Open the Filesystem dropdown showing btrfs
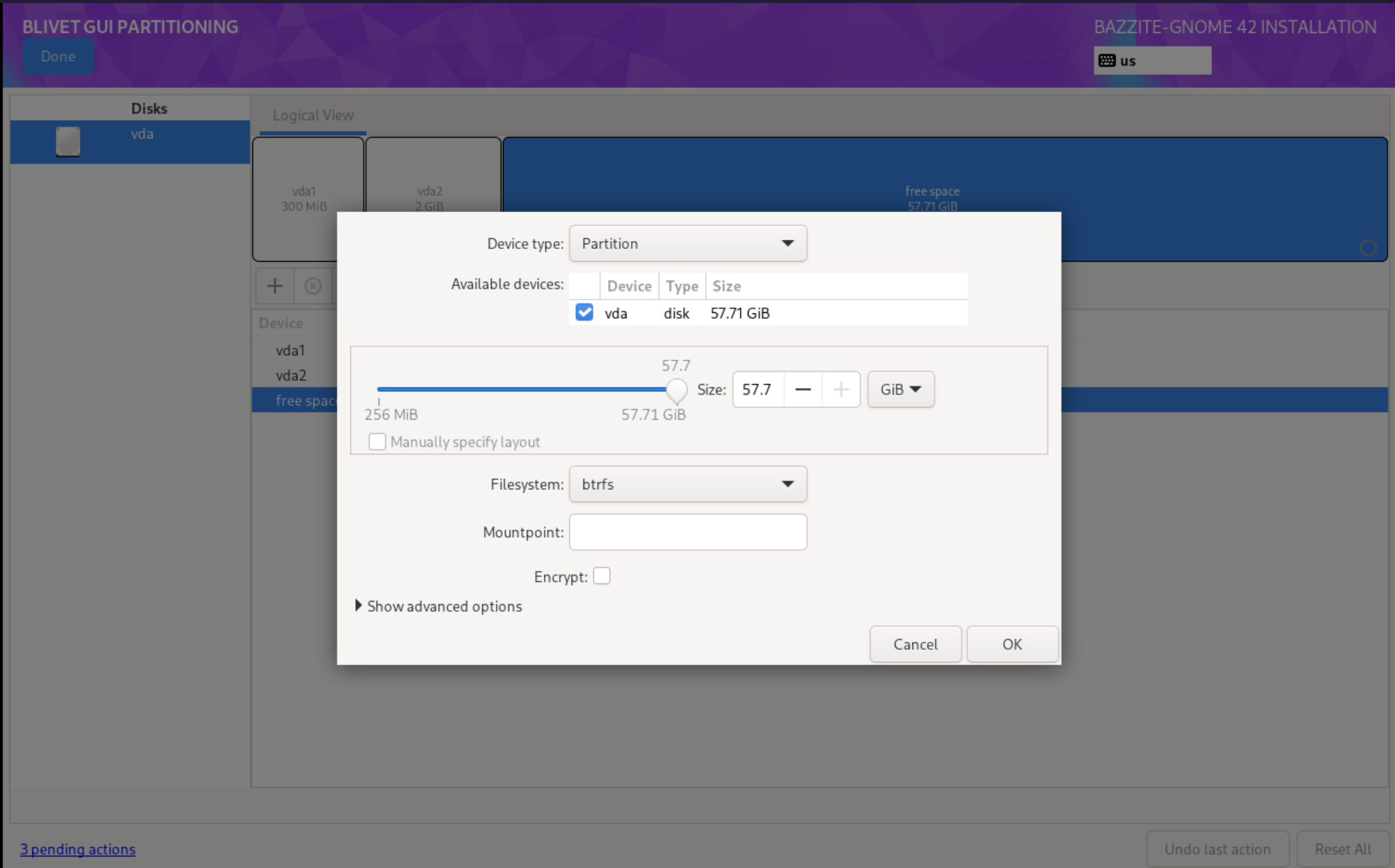The height and width of the screenshot is (868, 1395). tap(687, 484)
